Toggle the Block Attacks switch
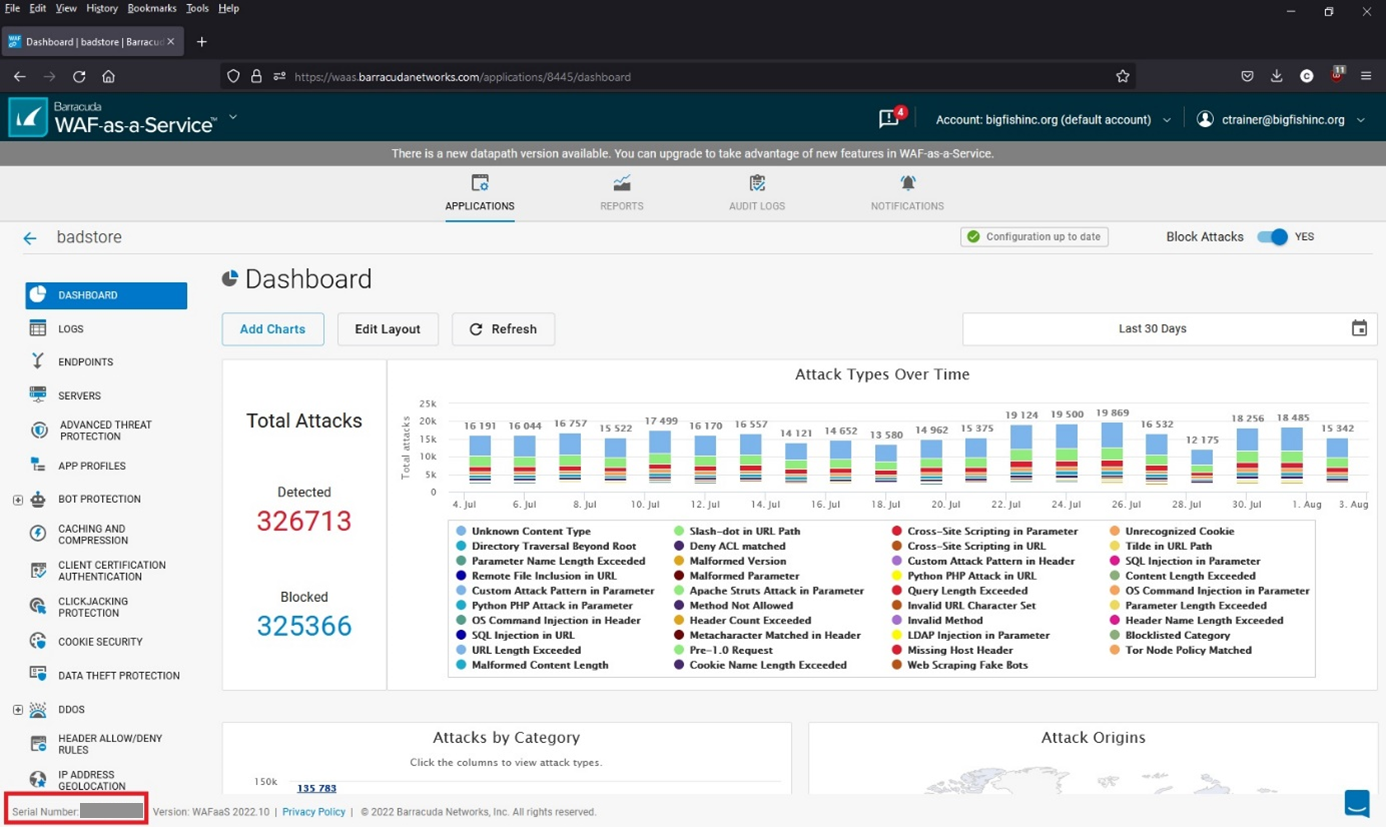1386x827 pixels. 1272,237
